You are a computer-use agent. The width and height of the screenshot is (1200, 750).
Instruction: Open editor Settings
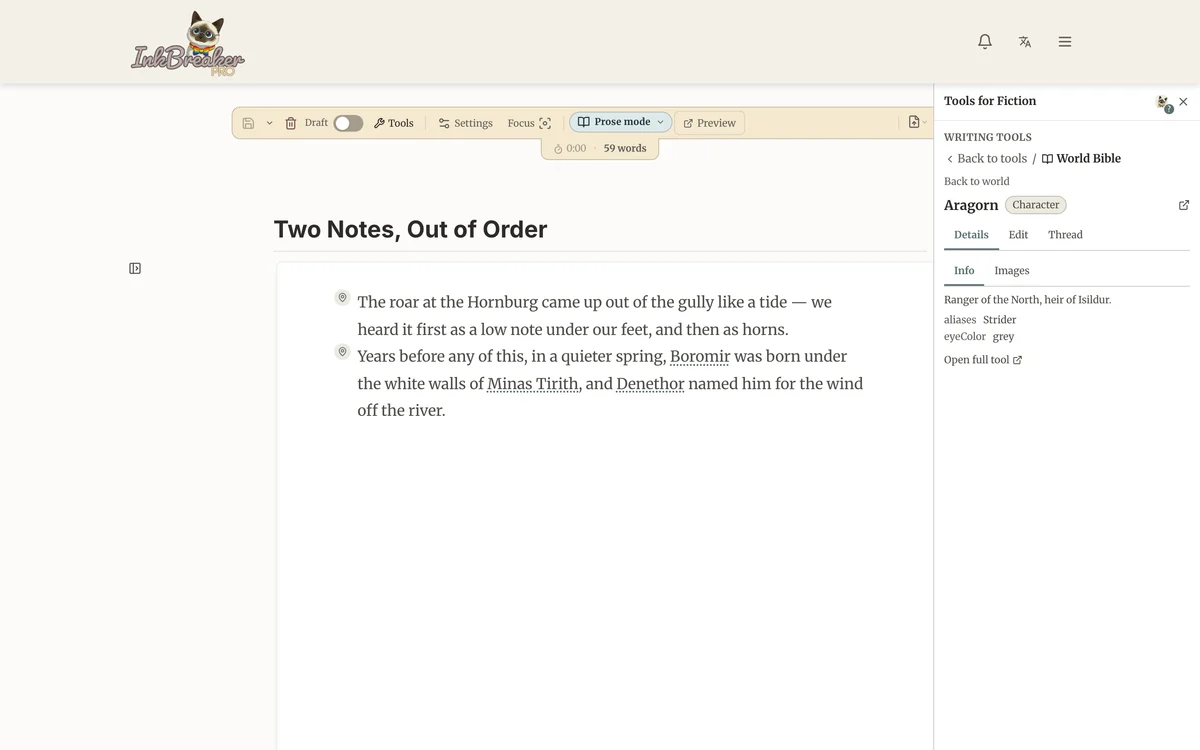click(x=466, y=123)
